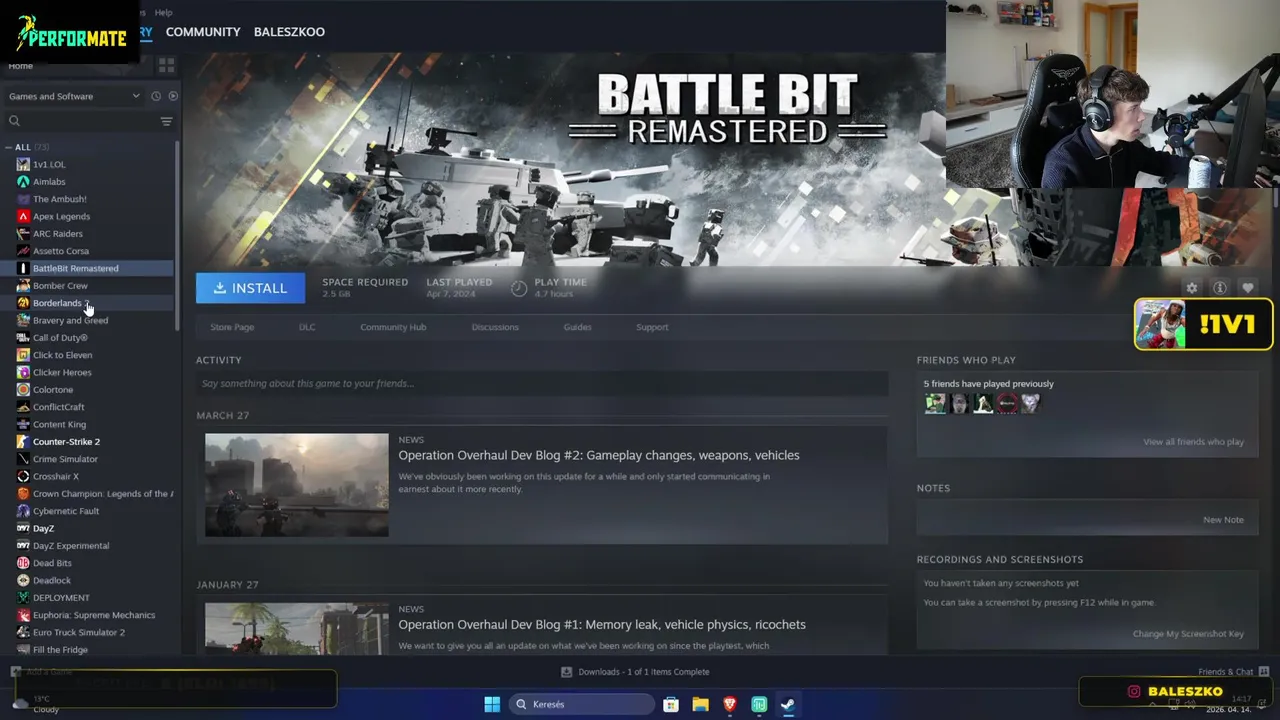1280x720 pixels.
Task: Open the Discussions tab
Action: click(x=495, y=327)
